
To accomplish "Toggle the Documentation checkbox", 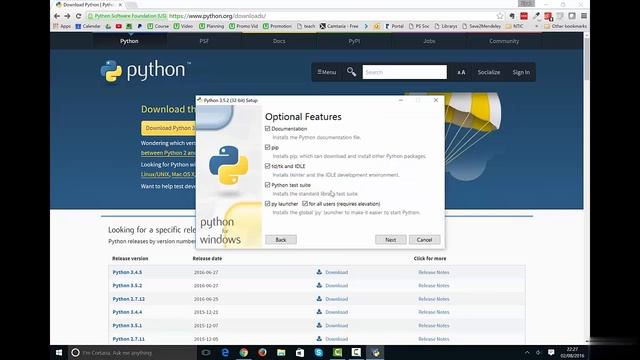I will (x=268, y=129).
